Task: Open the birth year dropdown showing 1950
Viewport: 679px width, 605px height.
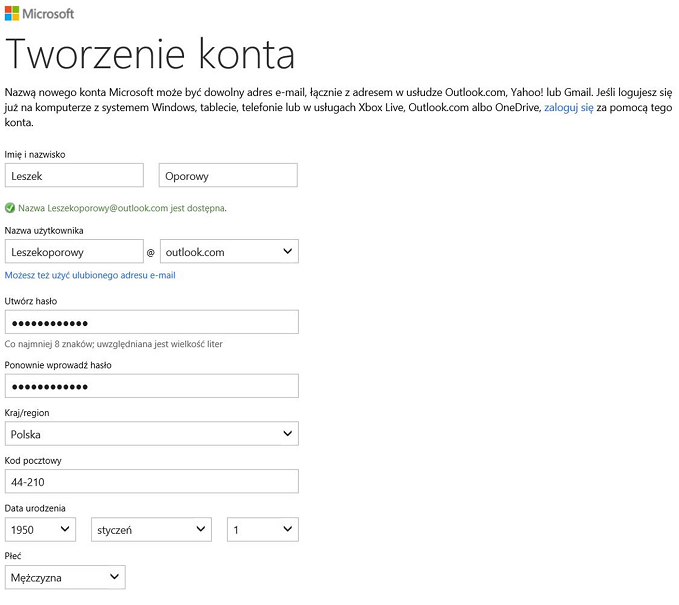Action: point(40,530)
